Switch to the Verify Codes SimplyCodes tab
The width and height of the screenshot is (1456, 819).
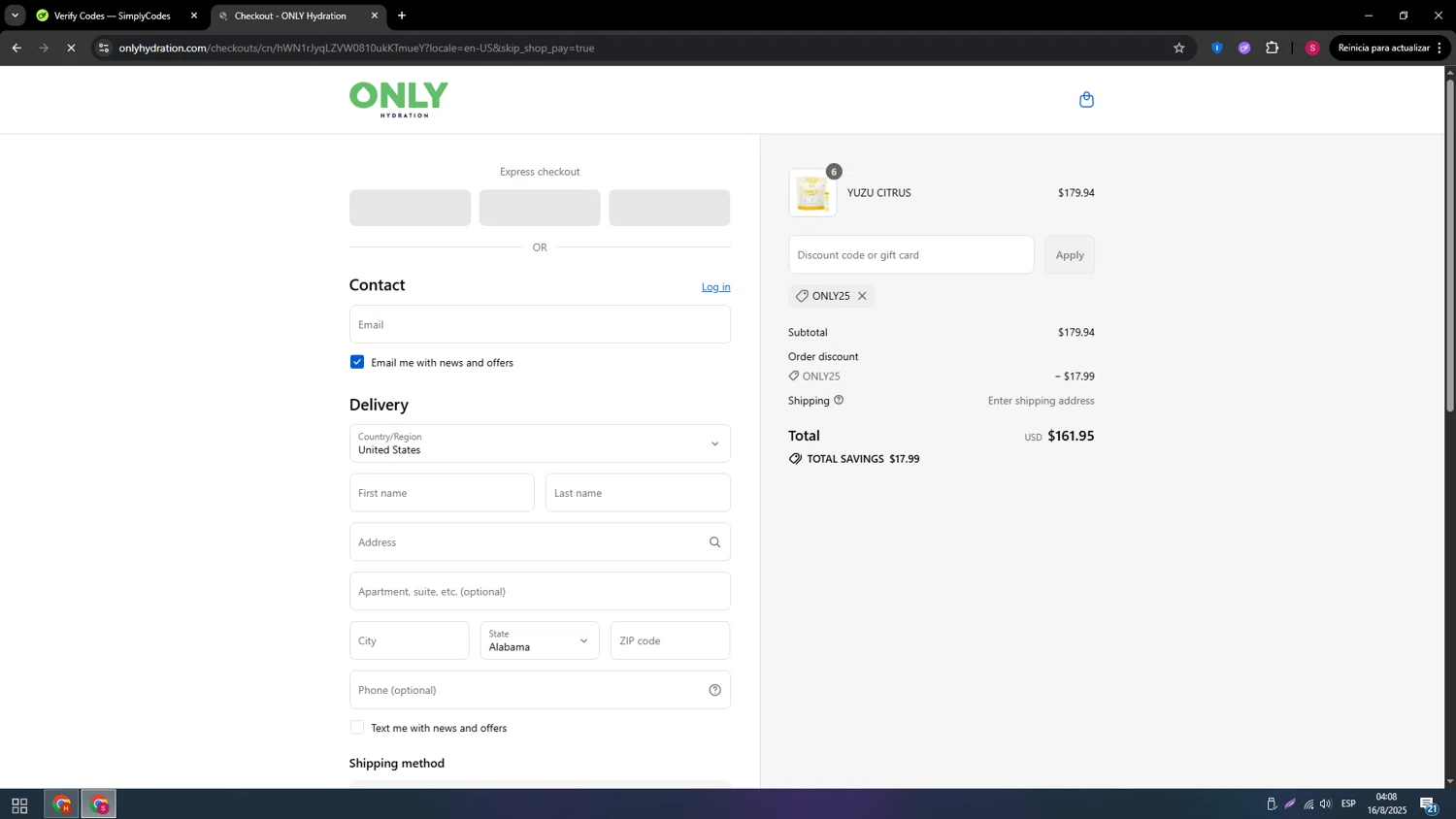pos(112,16)
